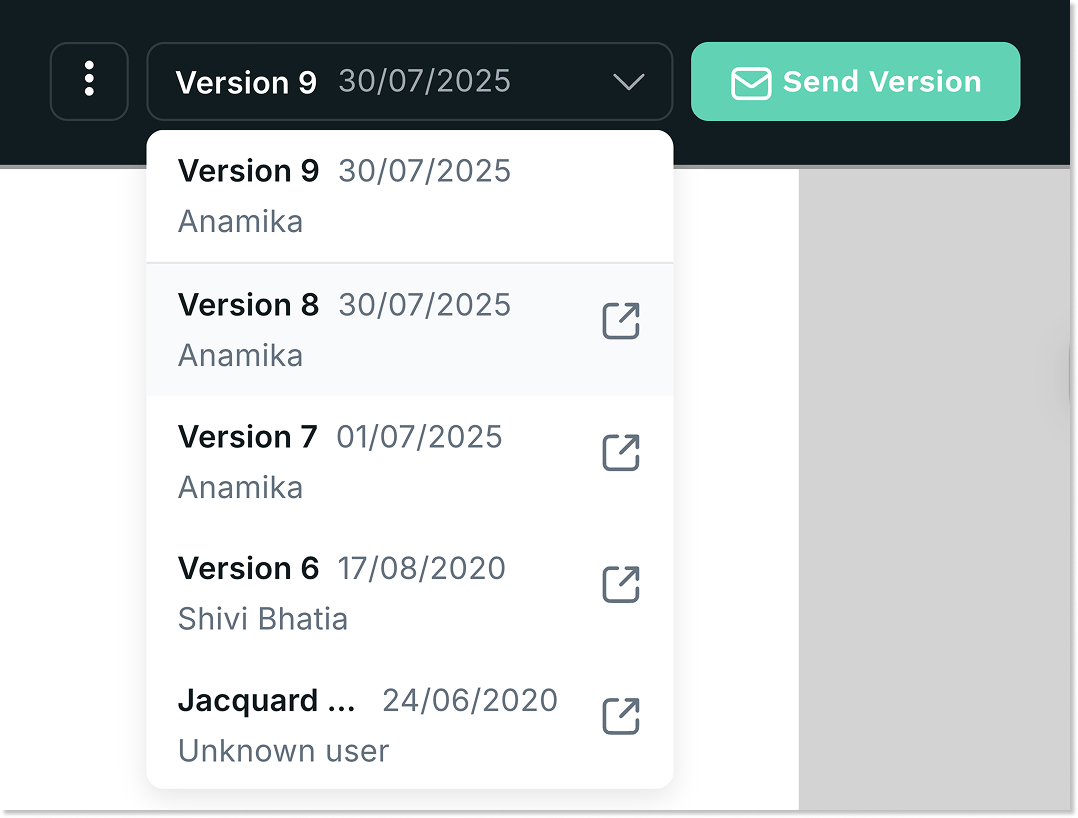The image size is (1078, 818).
Task: Click the envelope icon on Send Version
Action: click(x=751, y=83)
